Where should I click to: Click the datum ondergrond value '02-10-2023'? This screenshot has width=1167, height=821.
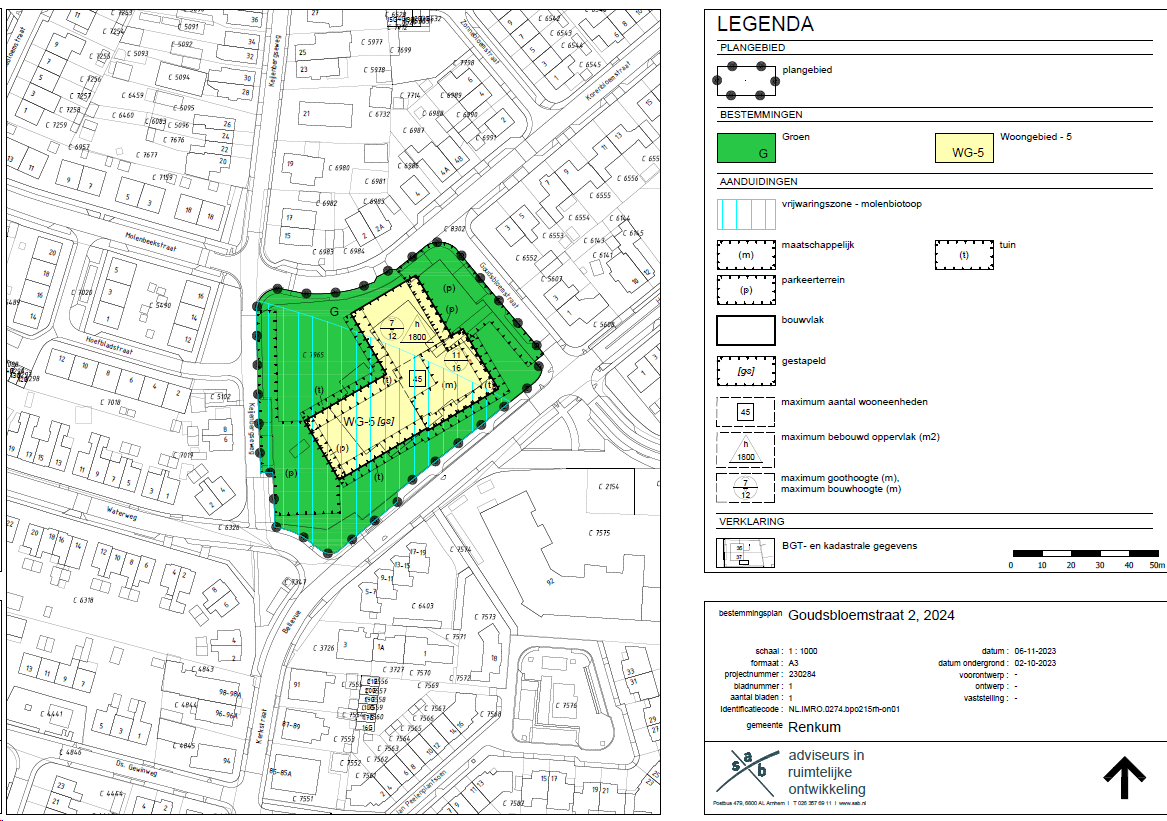coord(1035,663)
